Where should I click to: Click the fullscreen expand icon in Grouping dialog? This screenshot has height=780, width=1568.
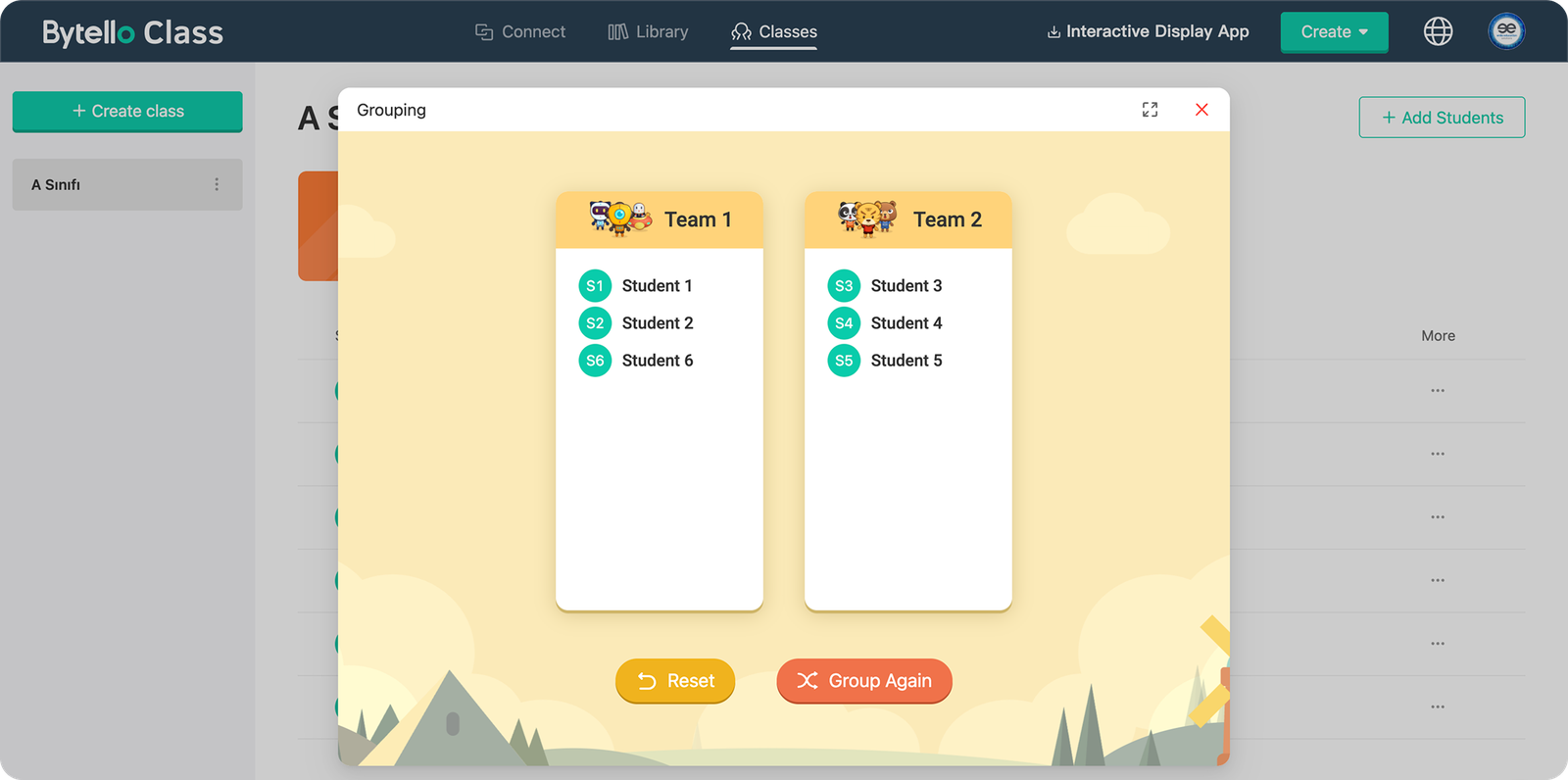(x=1150, y=110)
